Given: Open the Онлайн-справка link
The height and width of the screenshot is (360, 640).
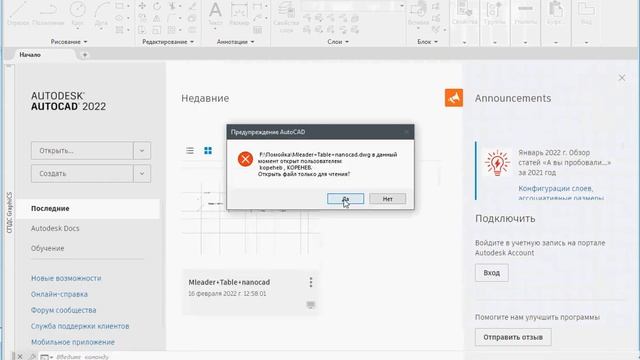Looking at the screenshot, I should click(x=59, y=294).
